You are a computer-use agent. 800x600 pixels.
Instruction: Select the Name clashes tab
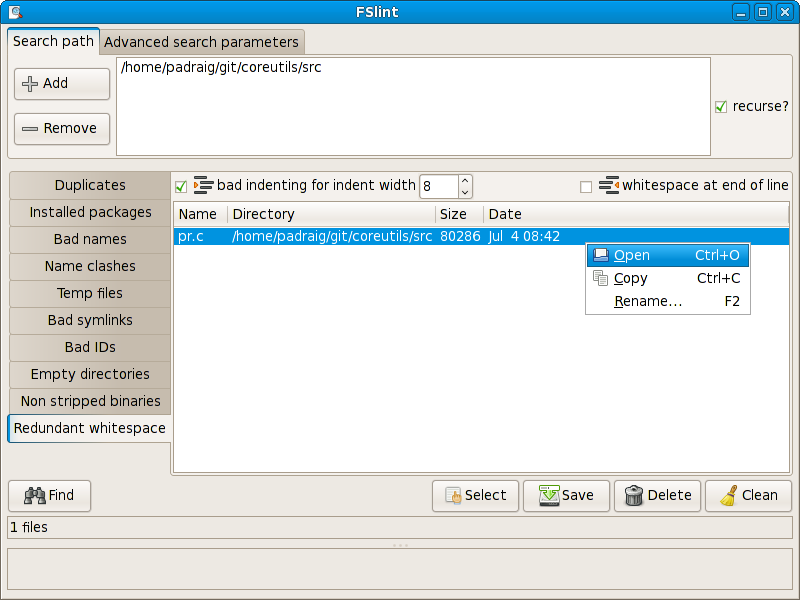tap(90, 266)
